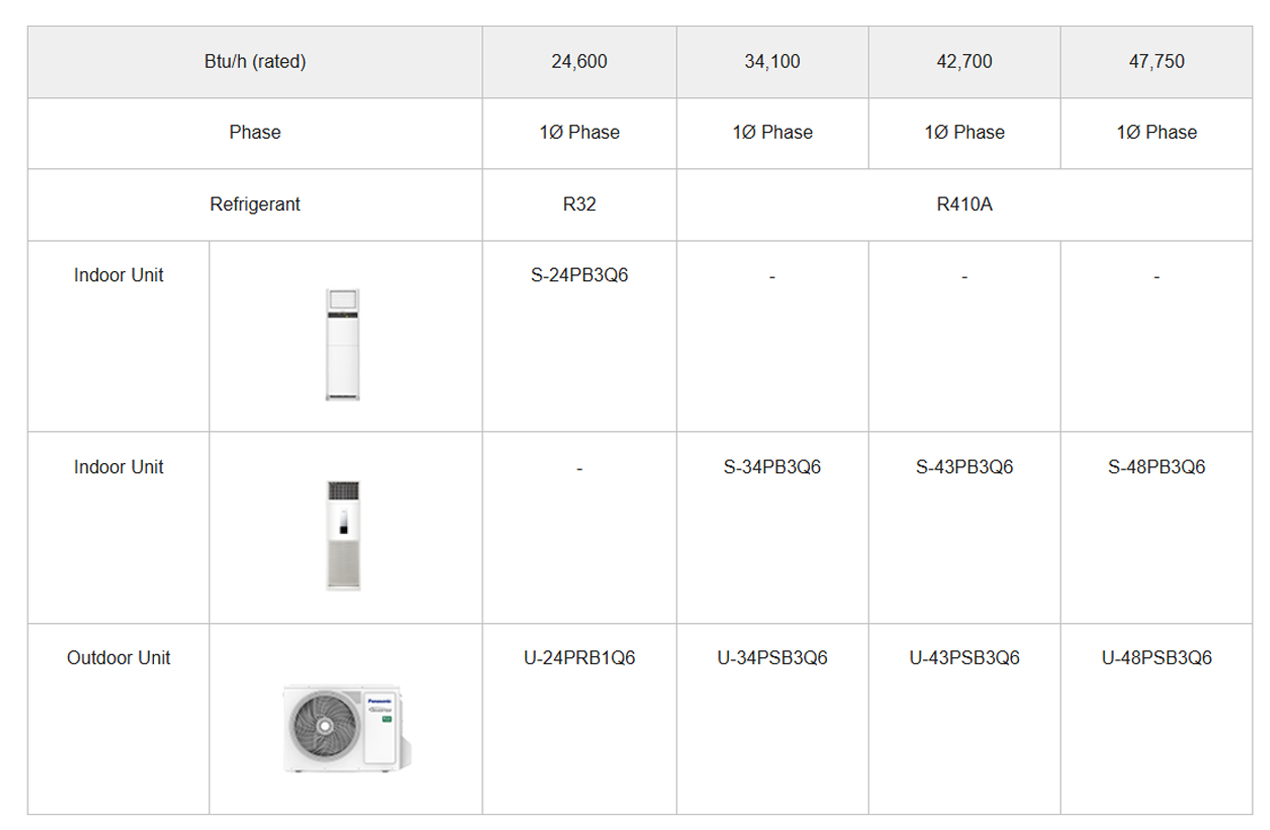Image resolution: width=1270 pixels, height=830 pixels.
Task: Click outdoor unit model U-48PSB3Q6
Action: point(1156,658)
